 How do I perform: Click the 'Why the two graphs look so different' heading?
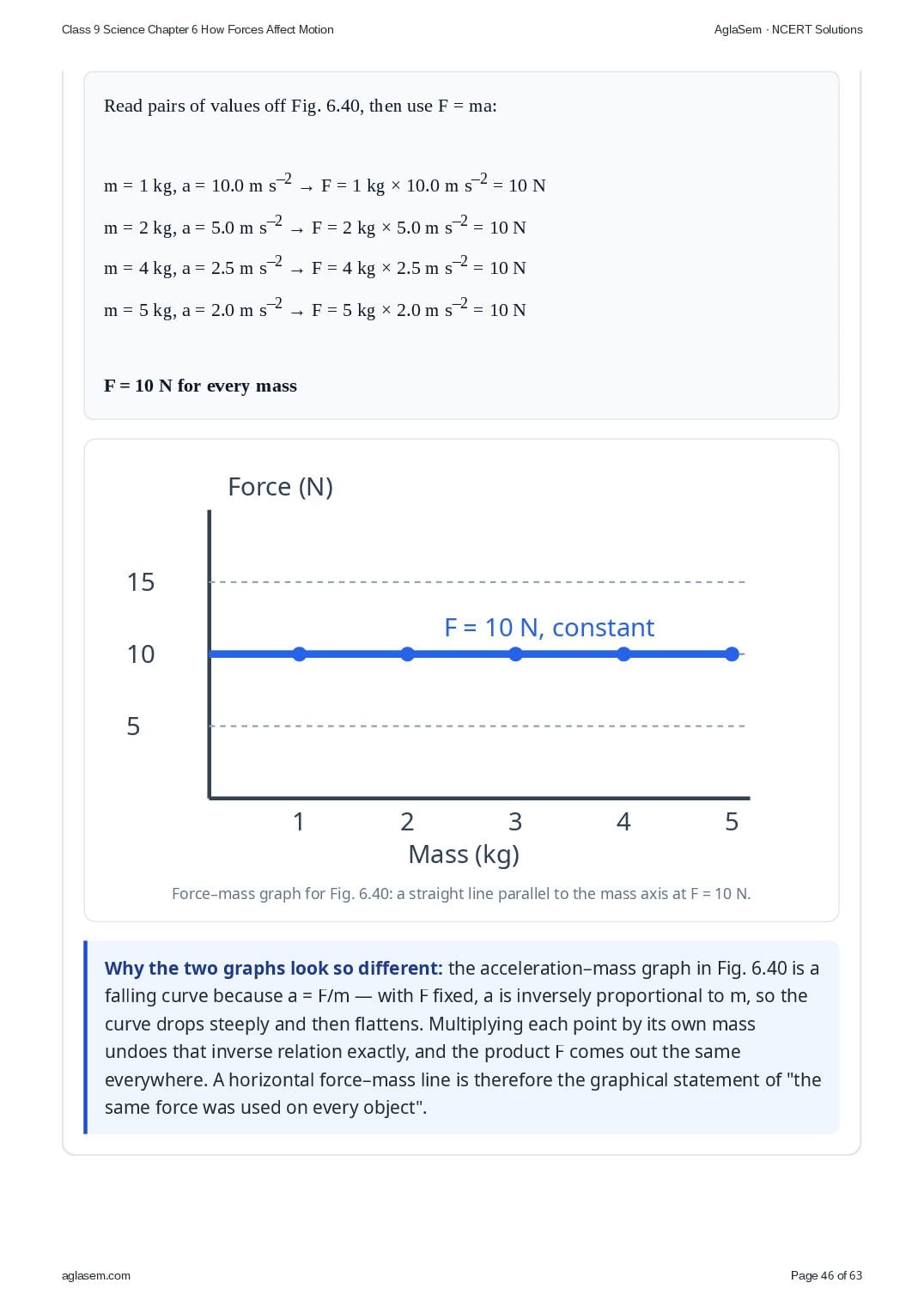(x=274, y=969)
